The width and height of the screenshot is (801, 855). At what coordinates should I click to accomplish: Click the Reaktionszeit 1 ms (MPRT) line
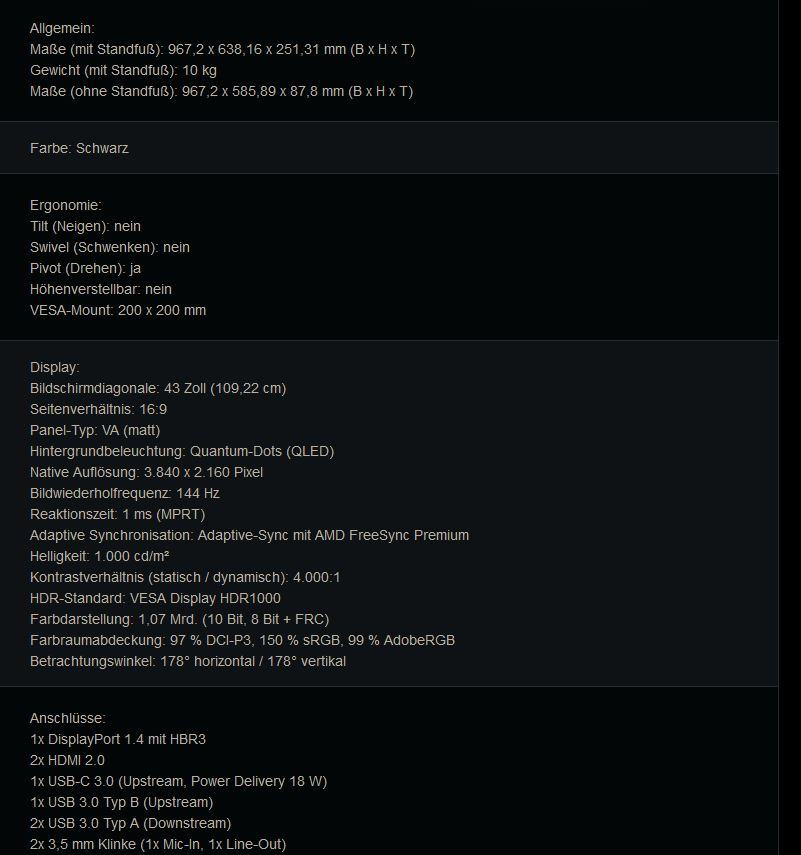coord(117,514)
